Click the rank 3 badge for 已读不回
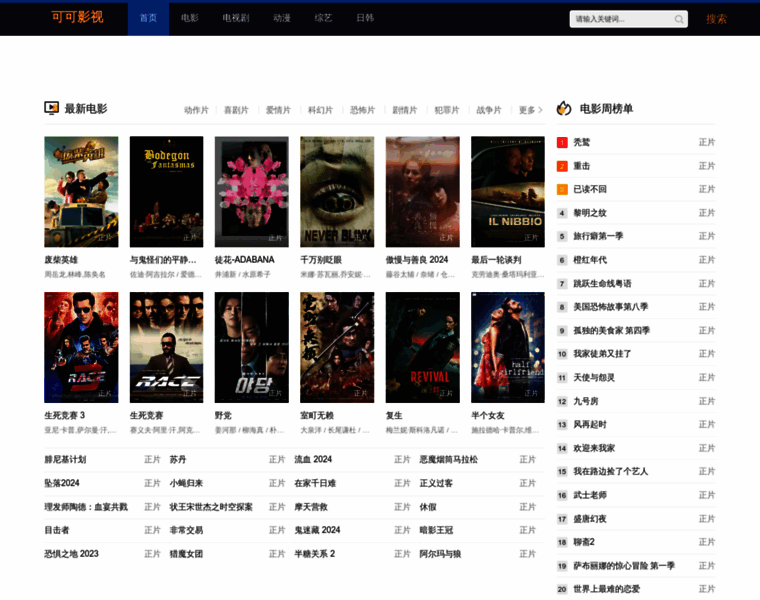The width and height of the screenshot is (760, 600). click(x=562, y=189)
